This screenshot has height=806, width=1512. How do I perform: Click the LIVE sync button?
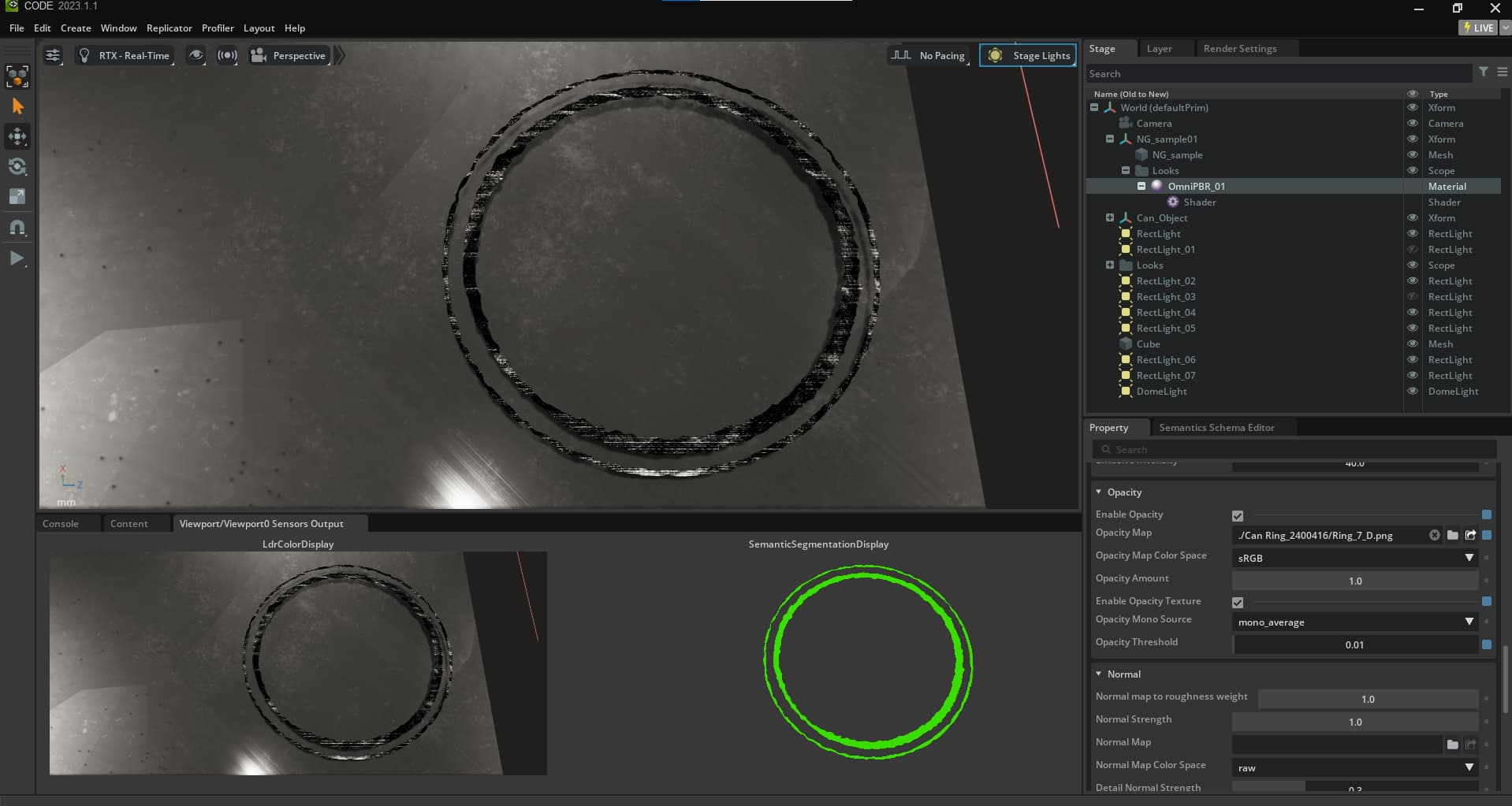point(1477,27)
